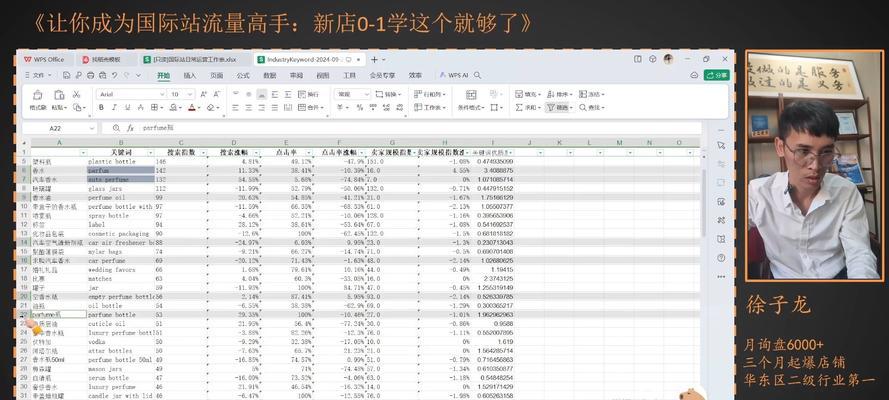This screenshot has width=889, height=400.
Task: Open the 搜索指数 column filter arrow
Action: (x=204, y=153)
